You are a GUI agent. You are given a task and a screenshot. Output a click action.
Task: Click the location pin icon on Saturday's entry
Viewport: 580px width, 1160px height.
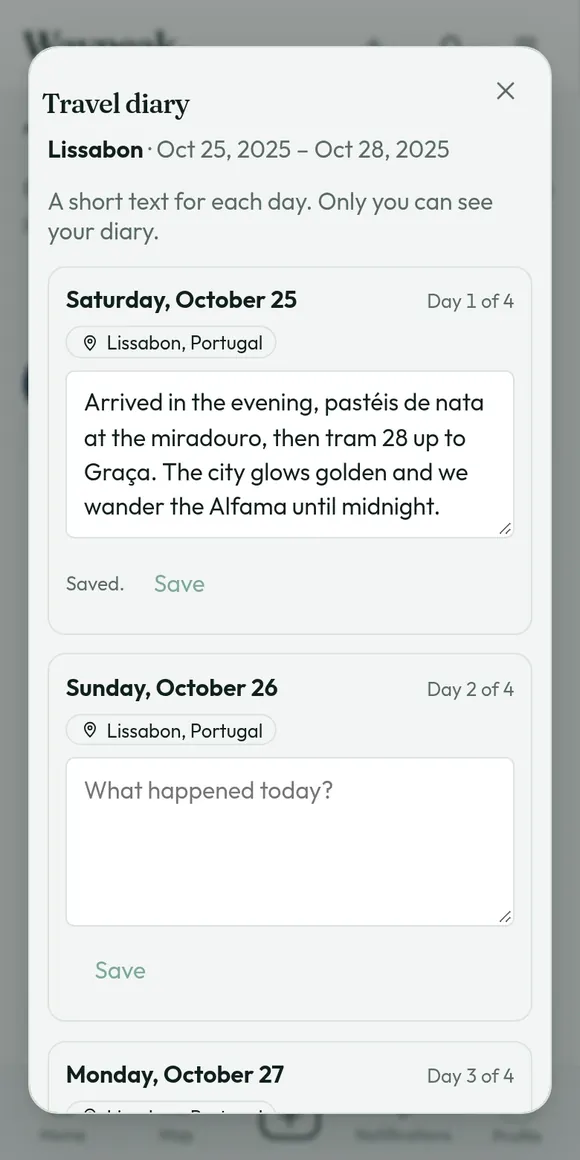pyautogui.click(x=90, y=343)
